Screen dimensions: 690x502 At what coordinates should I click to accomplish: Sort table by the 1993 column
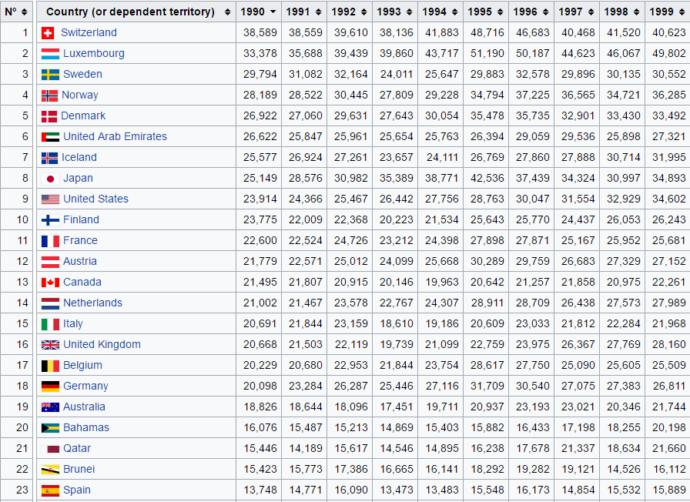tap(395, 11)
